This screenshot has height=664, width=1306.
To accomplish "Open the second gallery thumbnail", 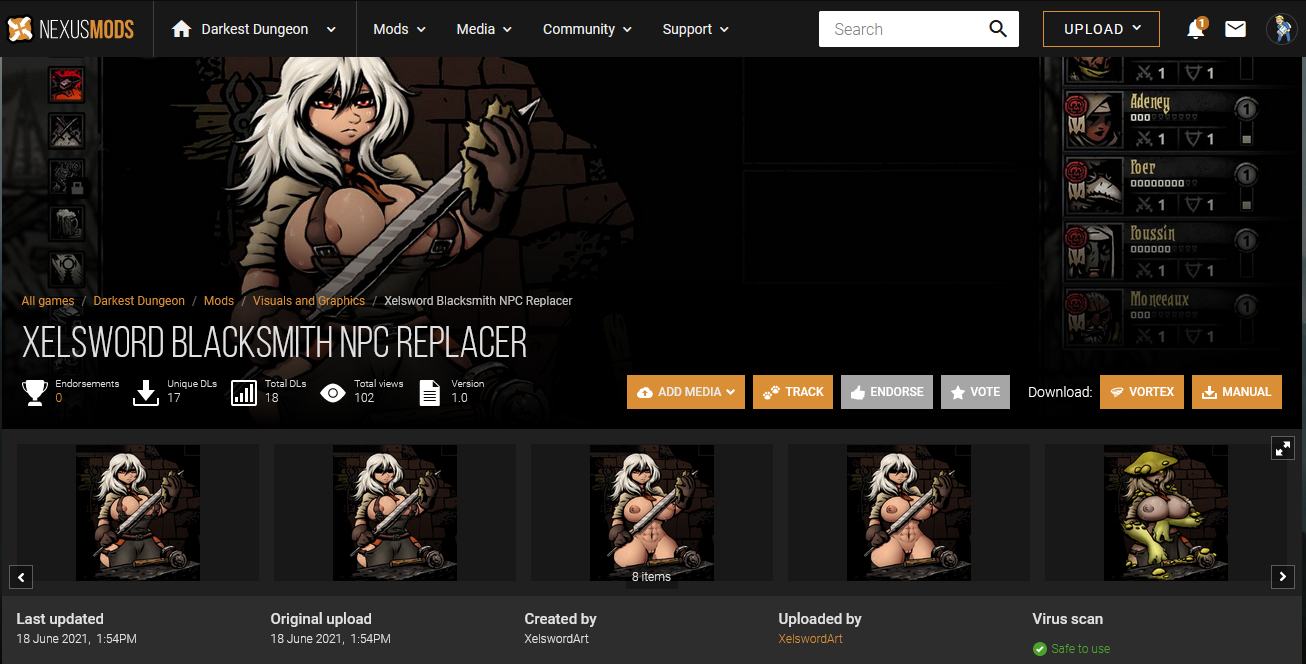I will click(x=395, y=513).
